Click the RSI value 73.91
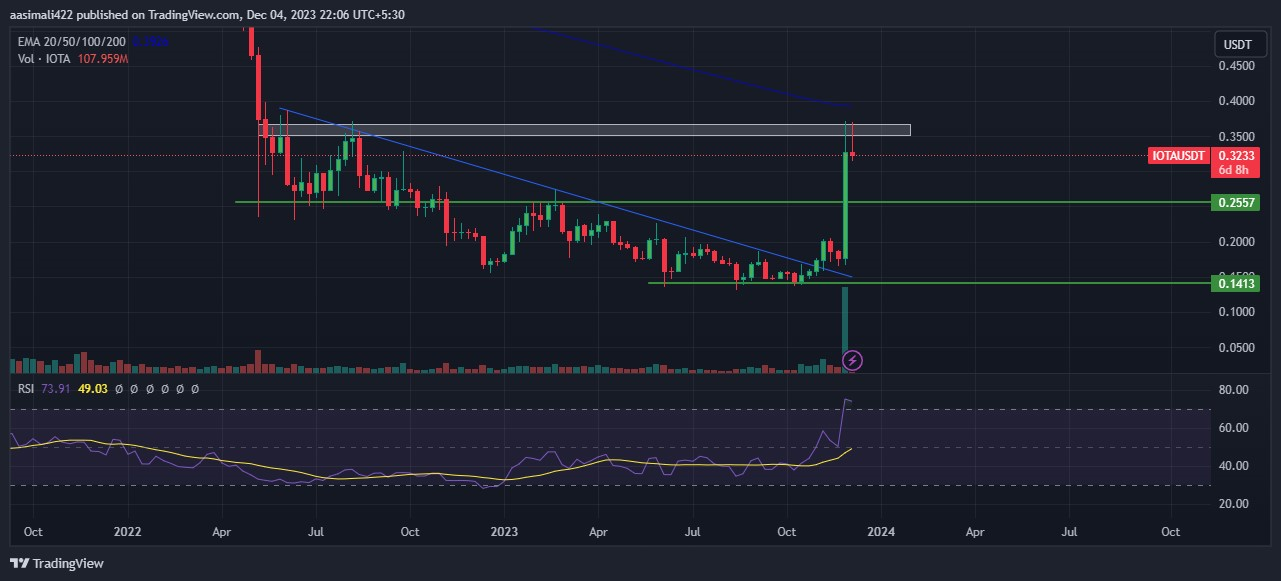 click(55, 389)
